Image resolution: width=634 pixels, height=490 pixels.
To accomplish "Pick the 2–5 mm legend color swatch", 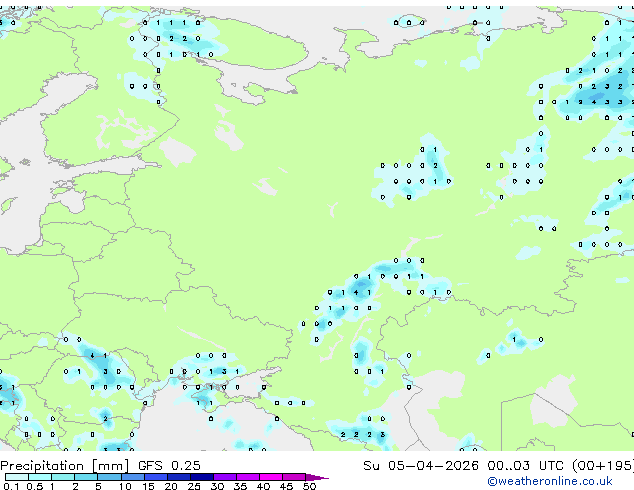I will (86, 477).
